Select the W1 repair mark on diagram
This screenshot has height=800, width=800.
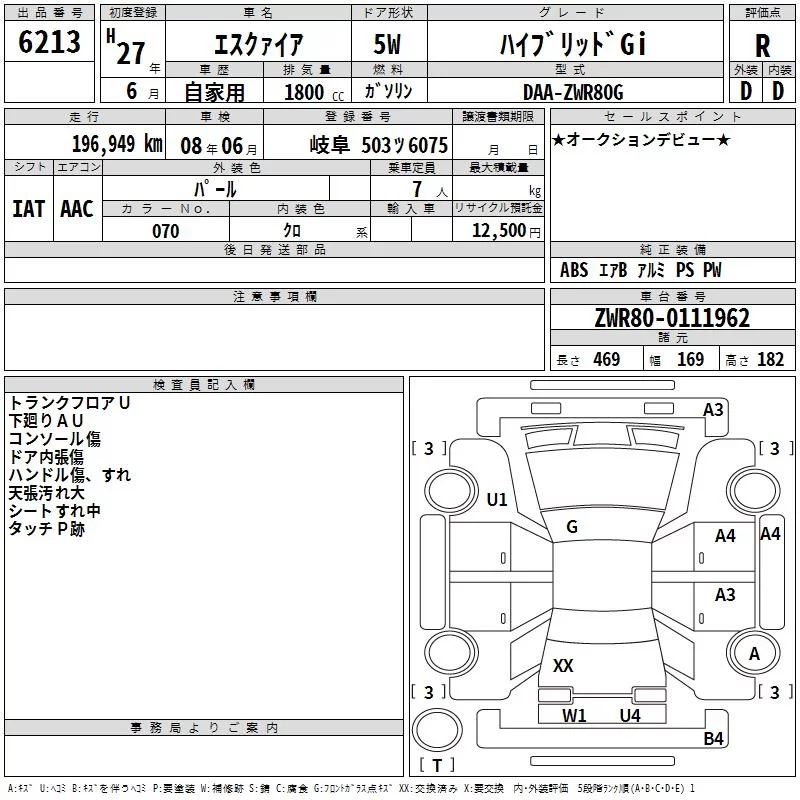pos(574,716)
